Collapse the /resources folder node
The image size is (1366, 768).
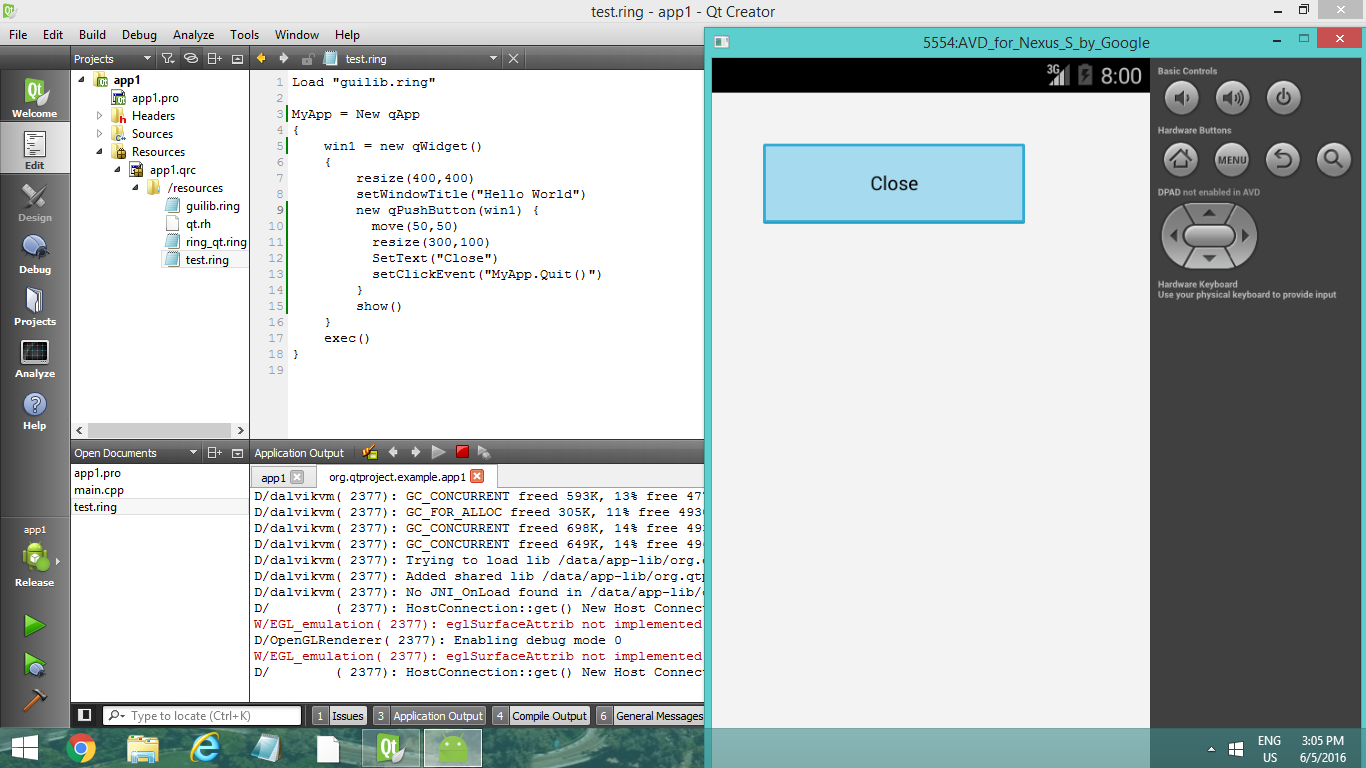click(135, 188)
